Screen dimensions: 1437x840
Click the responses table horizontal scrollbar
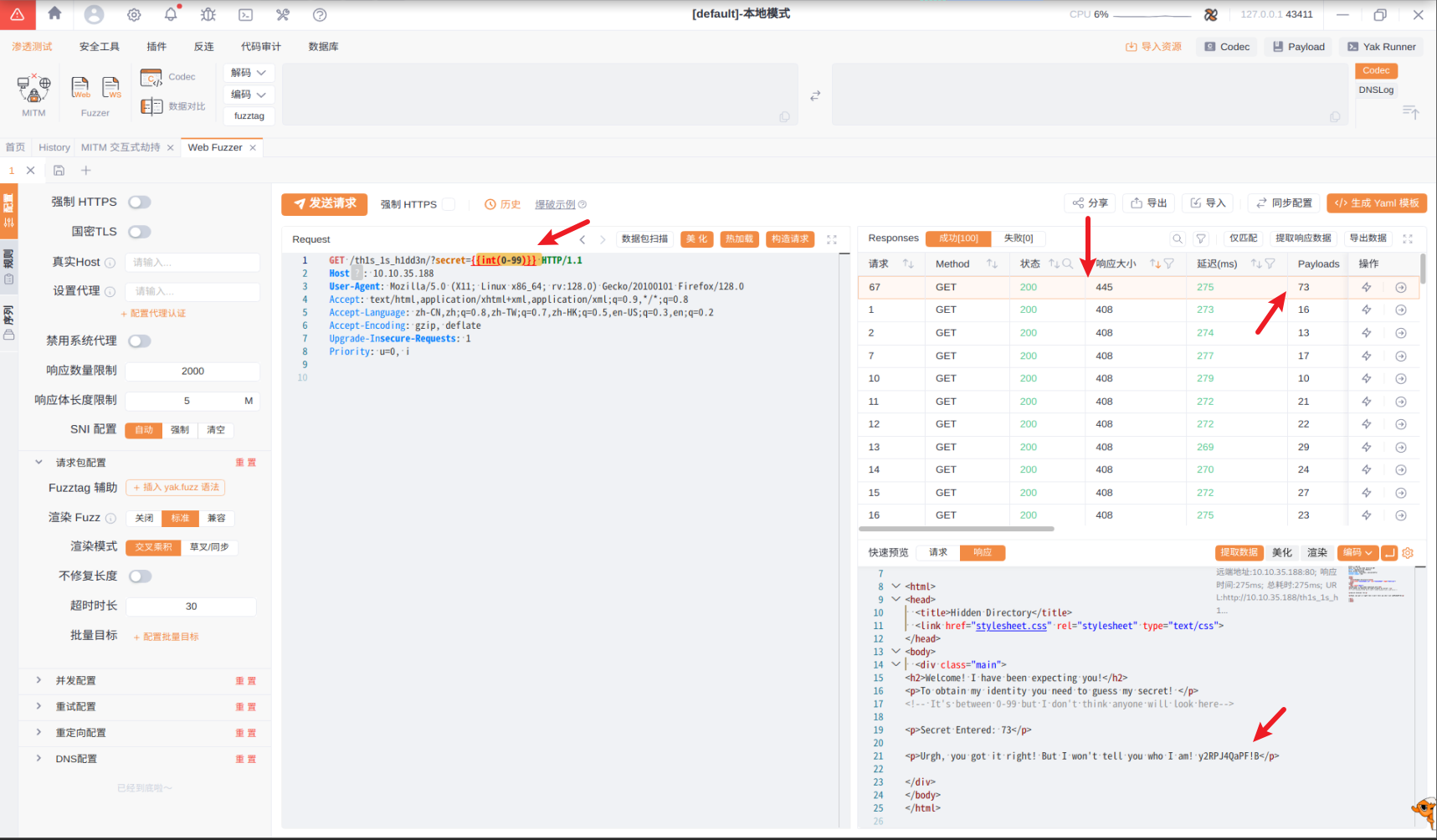coord(956,529)
